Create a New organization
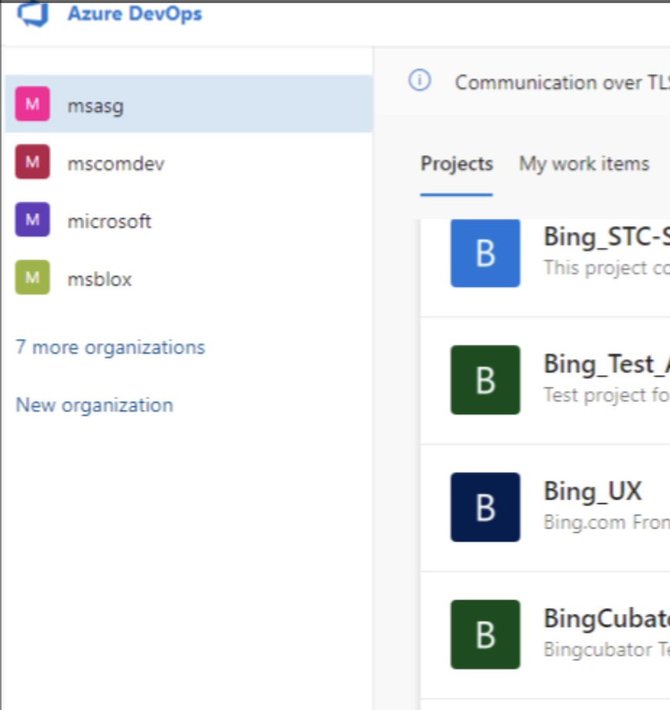Screen dimensions: 670x710 (x=95, y=405)
